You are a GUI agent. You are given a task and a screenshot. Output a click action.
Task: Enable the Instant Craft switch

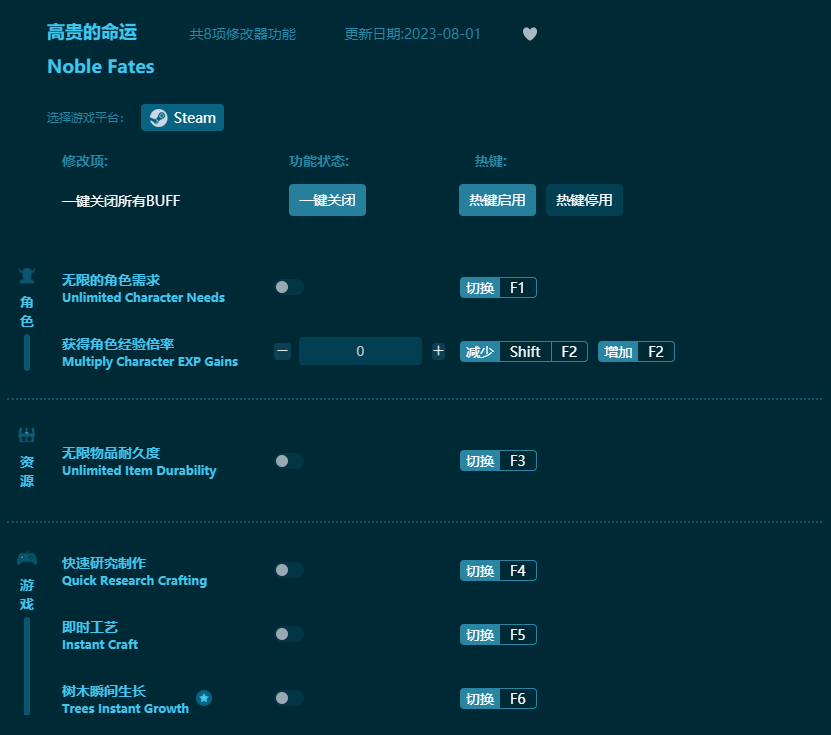click(289, 634)
